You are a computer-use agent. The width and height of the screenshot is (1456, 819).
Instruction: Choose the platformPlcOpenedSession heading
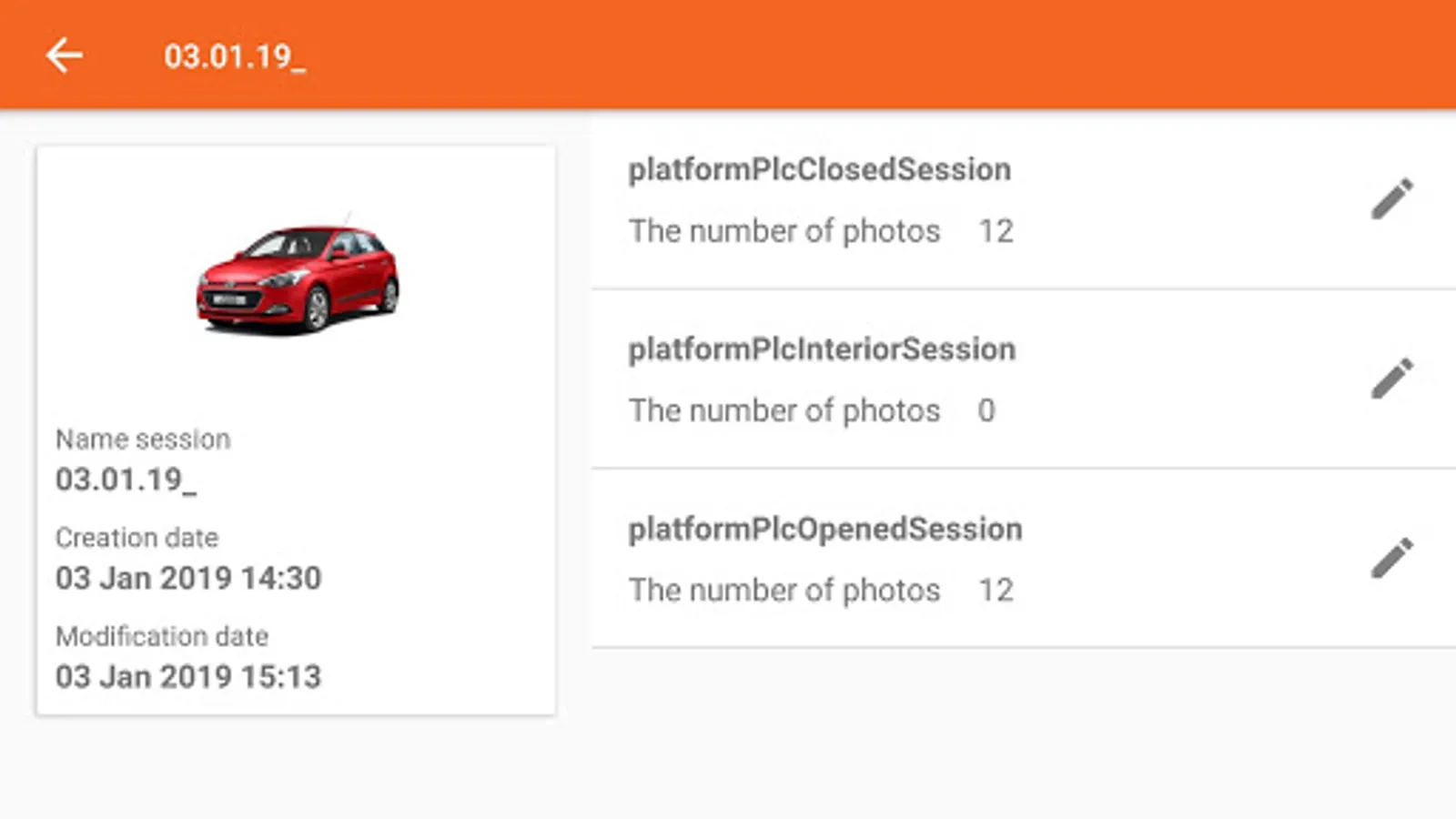[825, 529]
